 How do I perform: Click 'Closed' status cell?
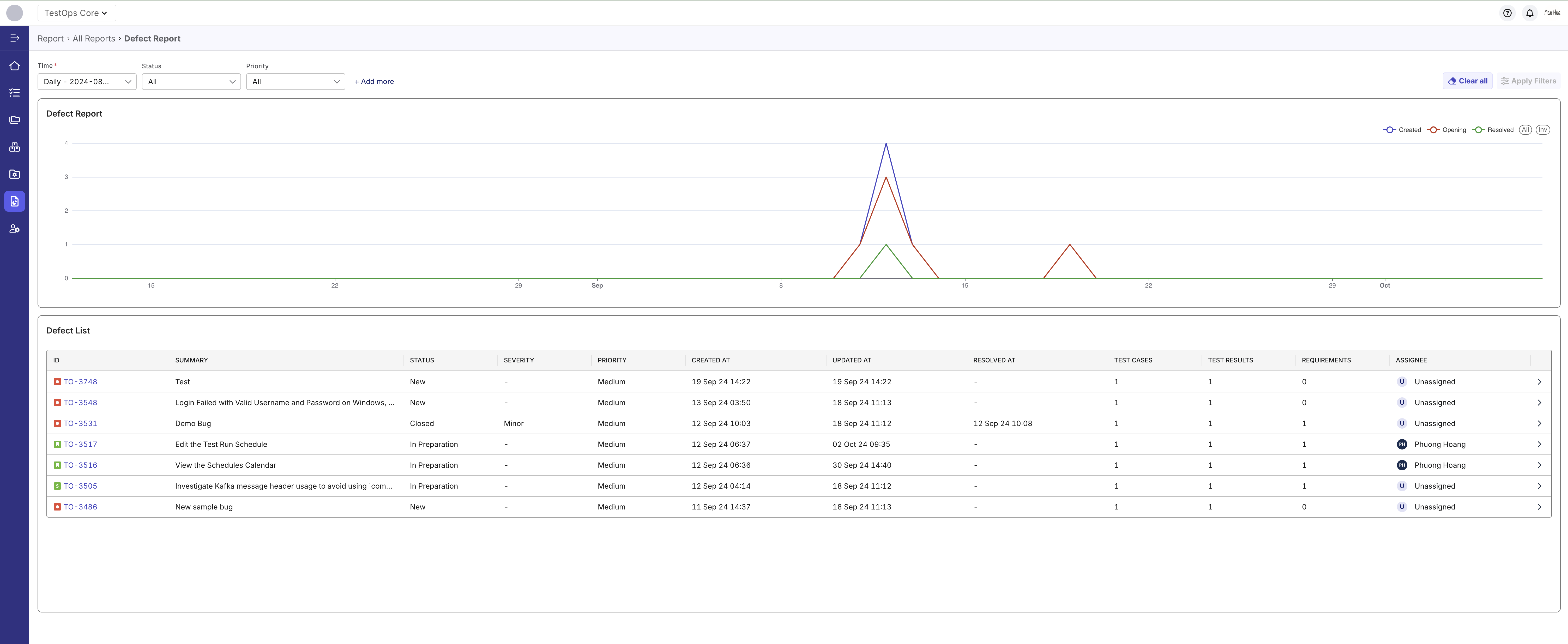[x=422, y=424]
